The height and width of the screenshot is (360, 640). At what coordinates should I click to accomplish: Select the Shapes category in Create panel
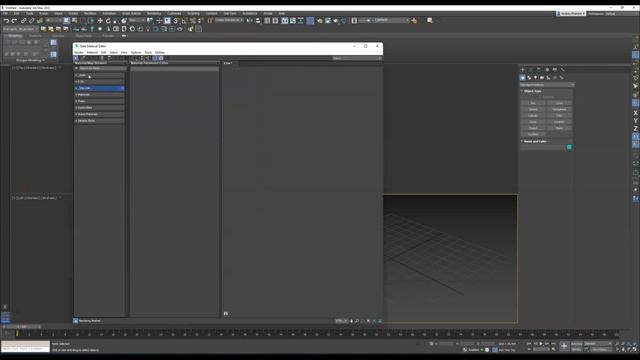click(529, 78)
